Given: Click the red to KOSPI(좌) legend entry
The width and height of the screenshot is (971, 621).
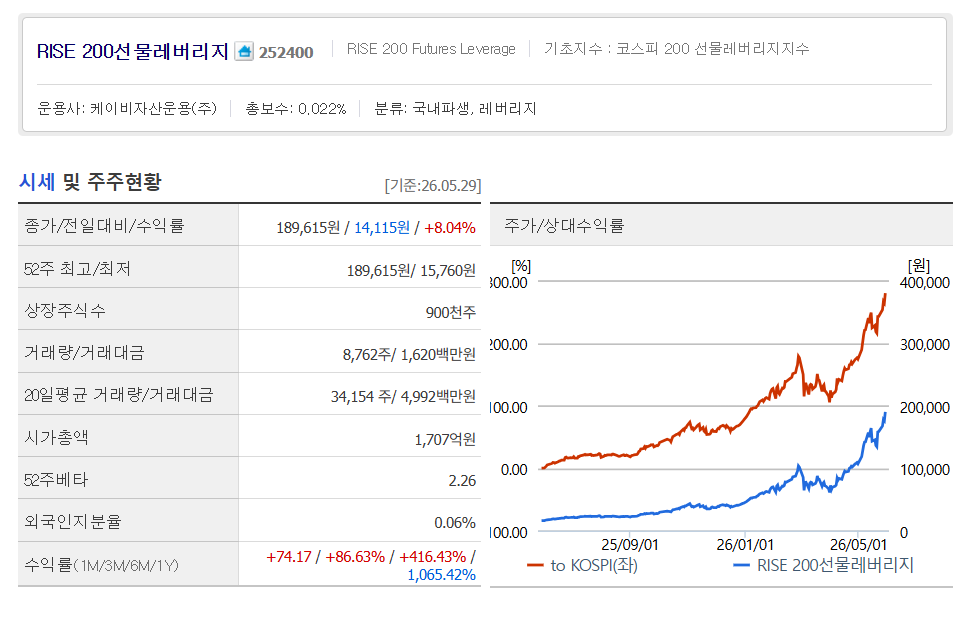Looking at the screenshot, I should click(582, 565).
